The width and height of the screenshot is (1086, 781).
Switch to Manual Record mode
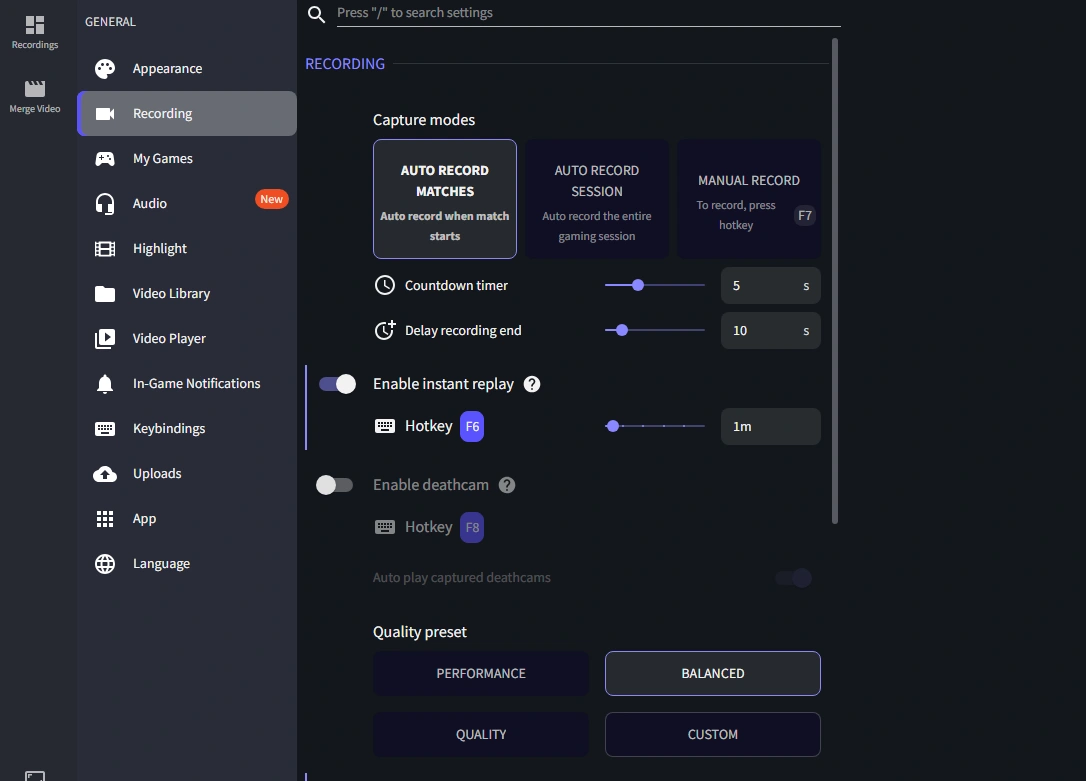[x=748, y=198]
